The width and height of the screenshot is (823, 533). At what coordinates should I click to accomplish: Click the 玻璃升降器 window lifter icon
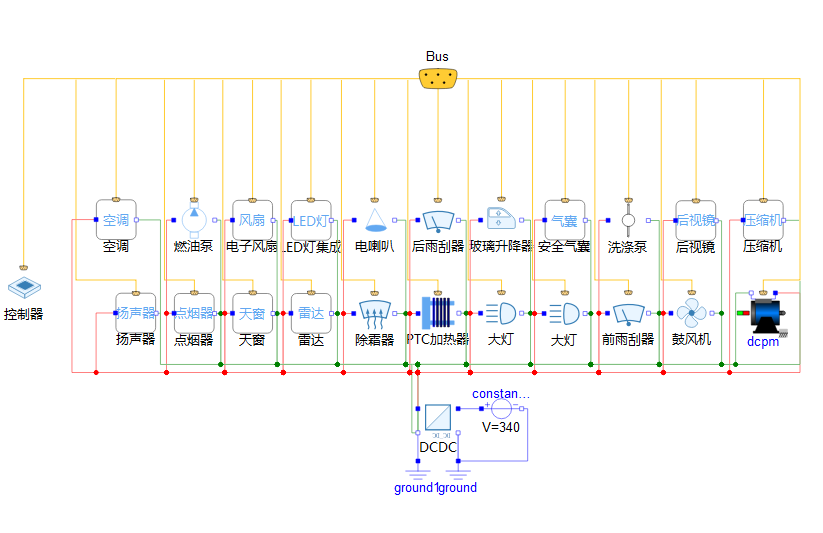pos(500,218)
